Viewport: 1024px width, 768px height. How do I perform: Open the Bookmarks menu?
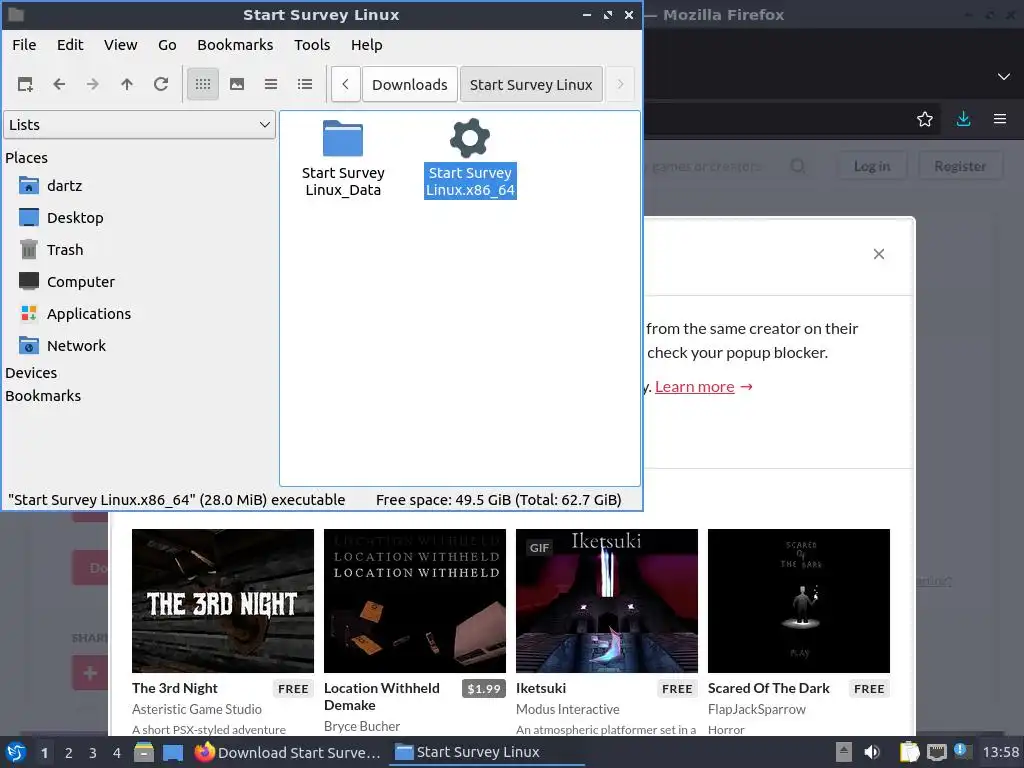click(x=235, y=45)
